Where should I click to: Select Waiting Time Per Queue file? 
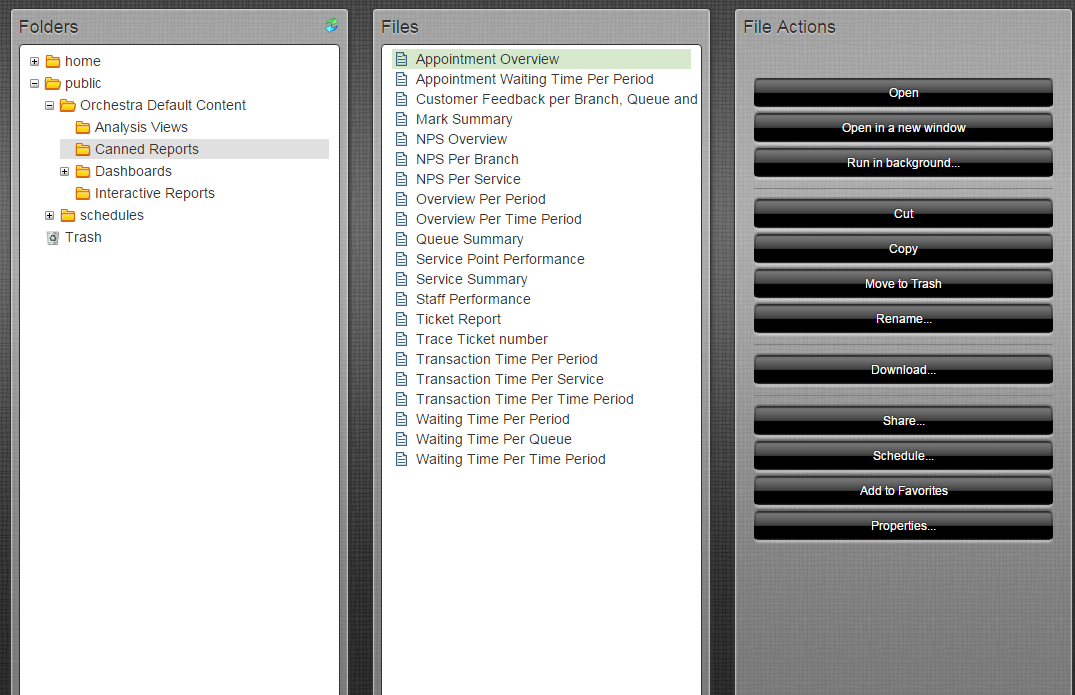493,439
